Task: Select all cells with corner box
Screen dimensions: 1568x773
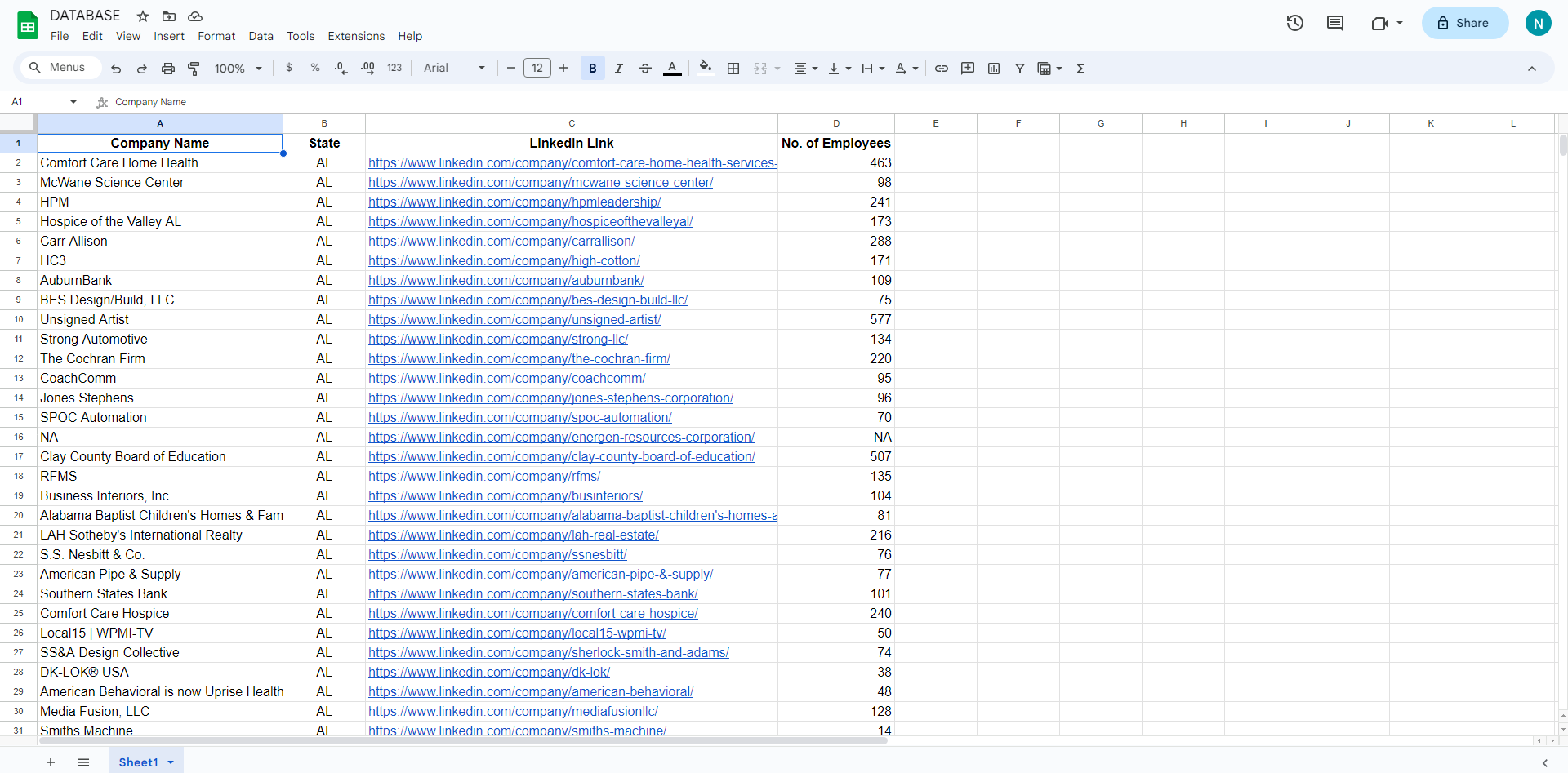Action: [x=18, y=123]
